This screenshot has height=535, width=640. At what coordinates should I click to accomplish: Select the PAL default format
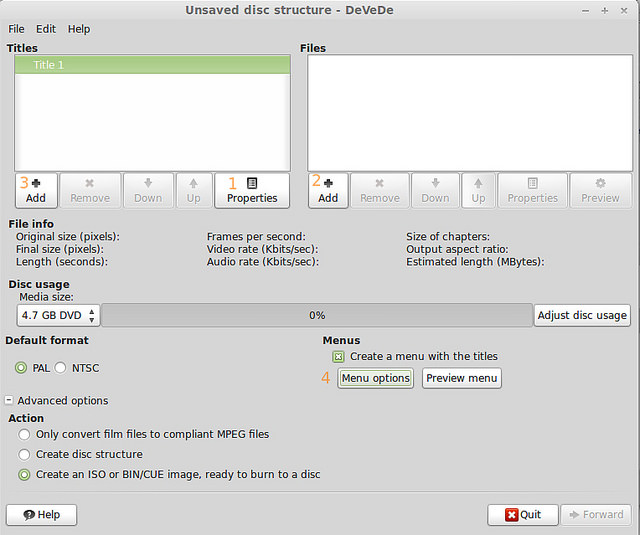tap(21, 368)
